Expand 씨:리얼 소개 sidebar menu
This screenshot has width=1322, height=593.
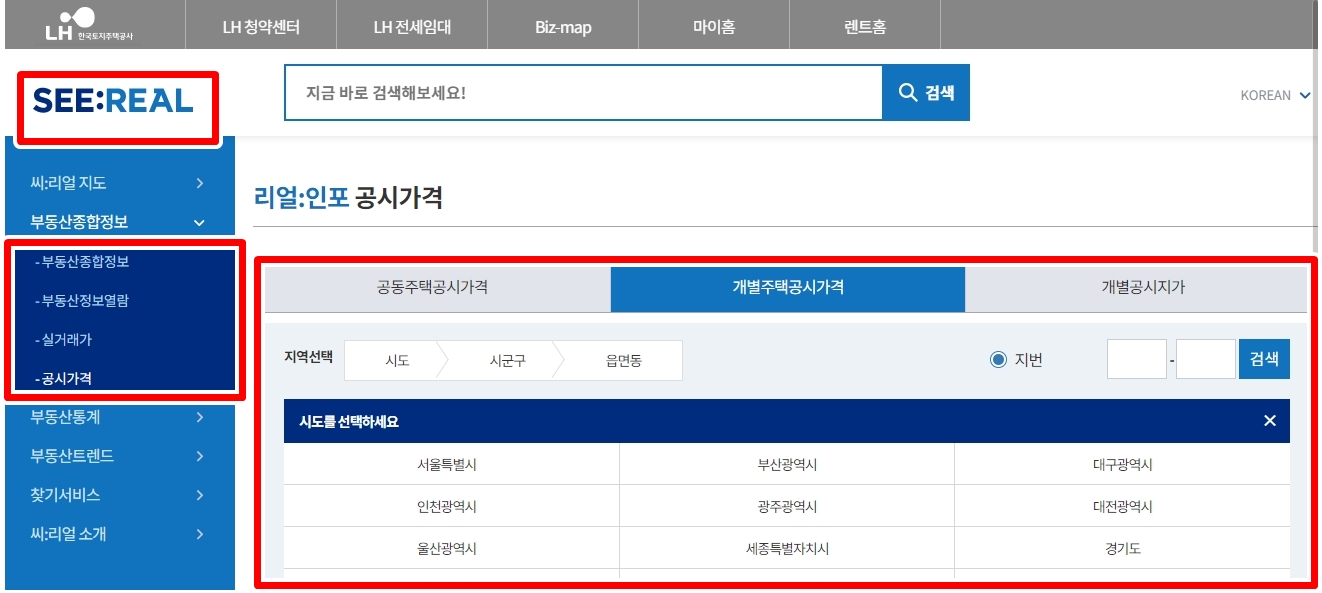[x=119, y=534]
